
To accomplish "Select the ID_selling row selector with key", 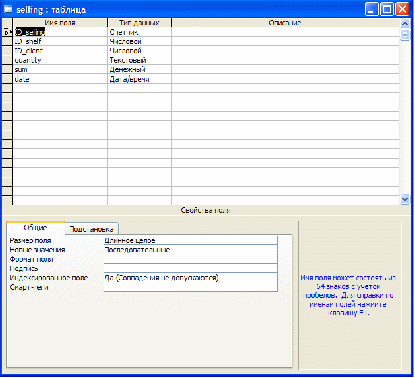I will pos(7,32).
